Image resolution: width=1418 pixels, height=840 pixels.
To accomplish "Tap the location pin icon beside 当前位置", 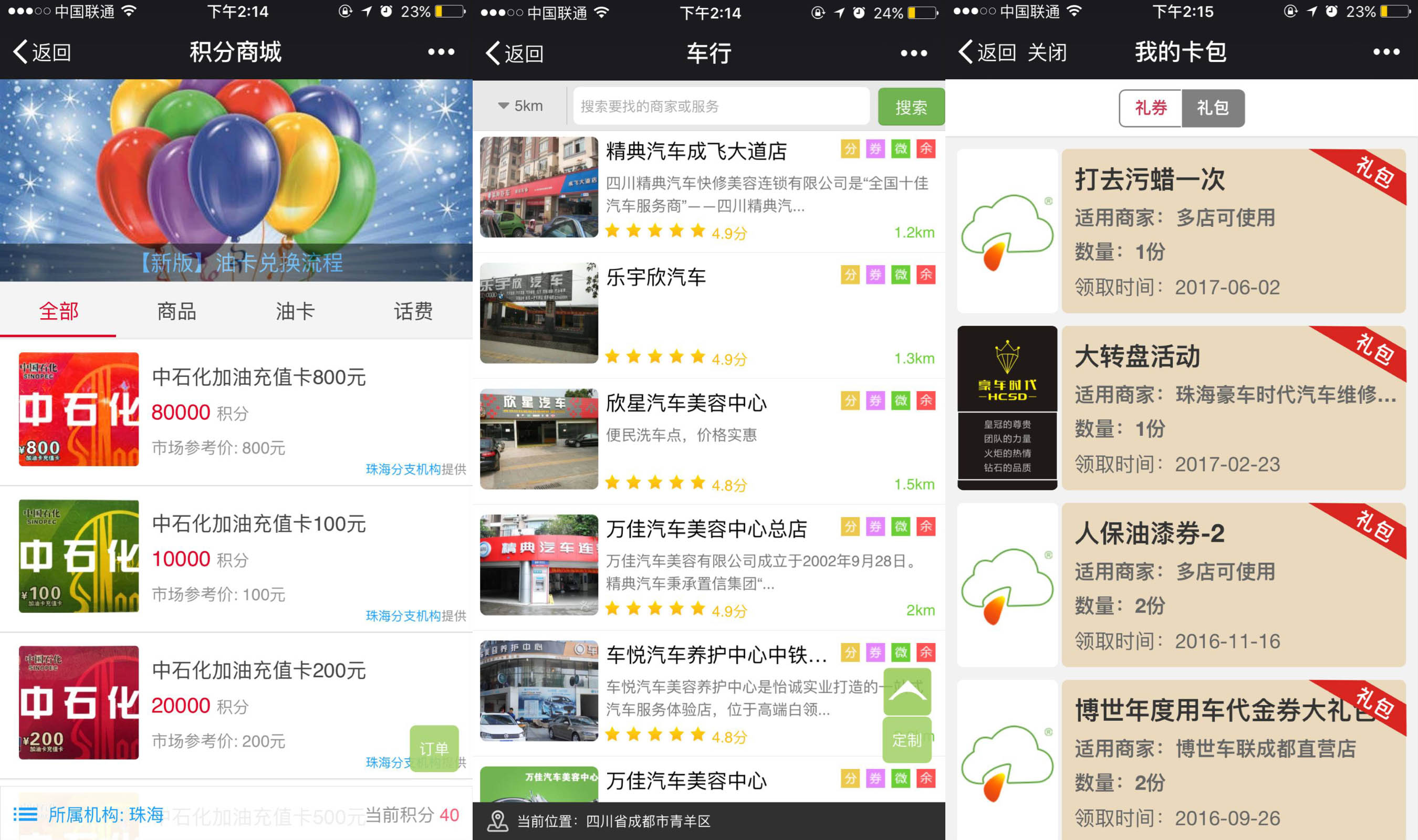I will [x=497, y=821].
